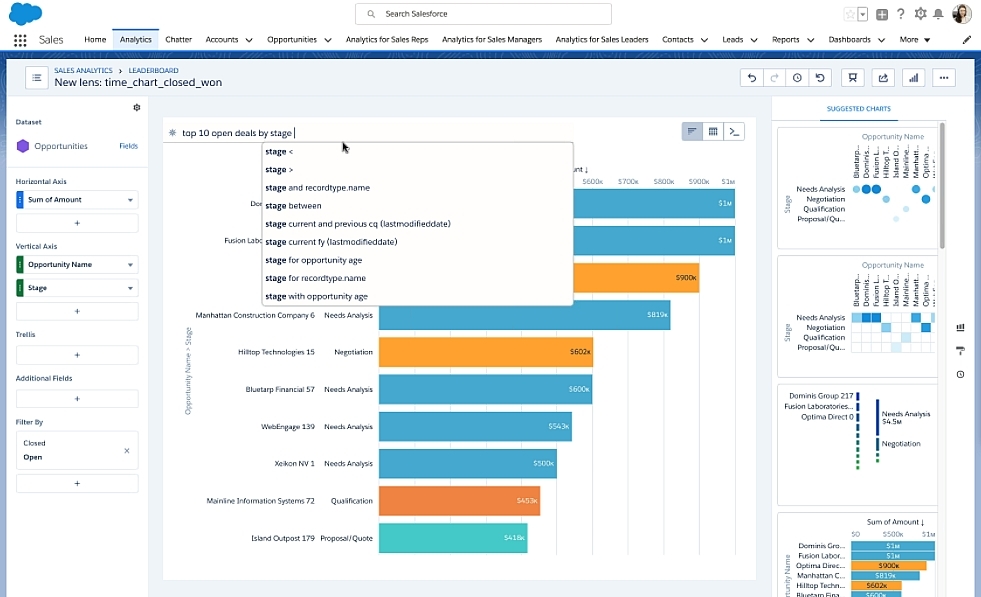Expand the Sum of Amount dropdown
The image size is (981, 597).
pyautogui.click(x=130, y=200)
